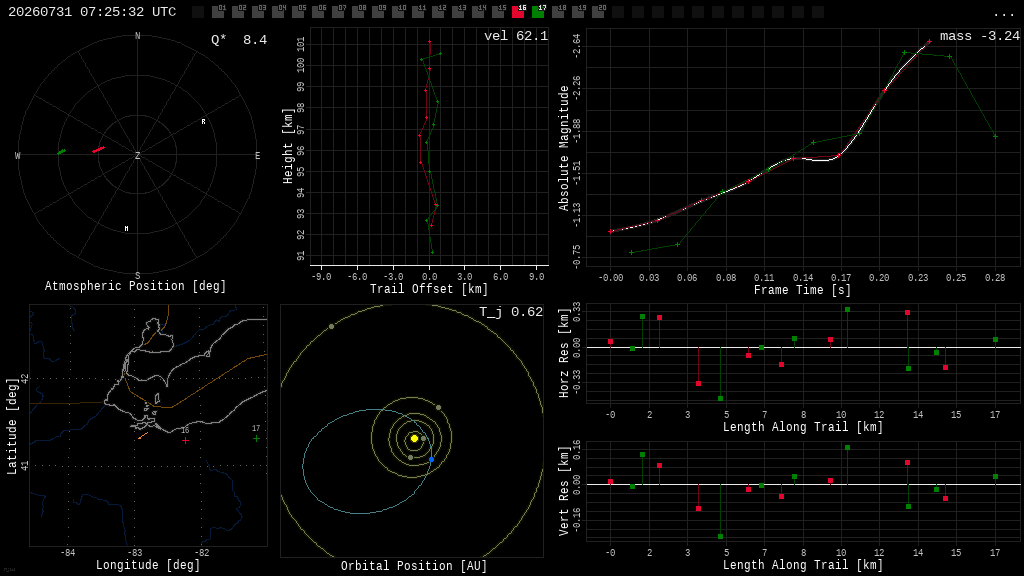The image size is (1024, 576).
Task: Click the blue Earth dot on the orbit
Action: click(432, 460)
